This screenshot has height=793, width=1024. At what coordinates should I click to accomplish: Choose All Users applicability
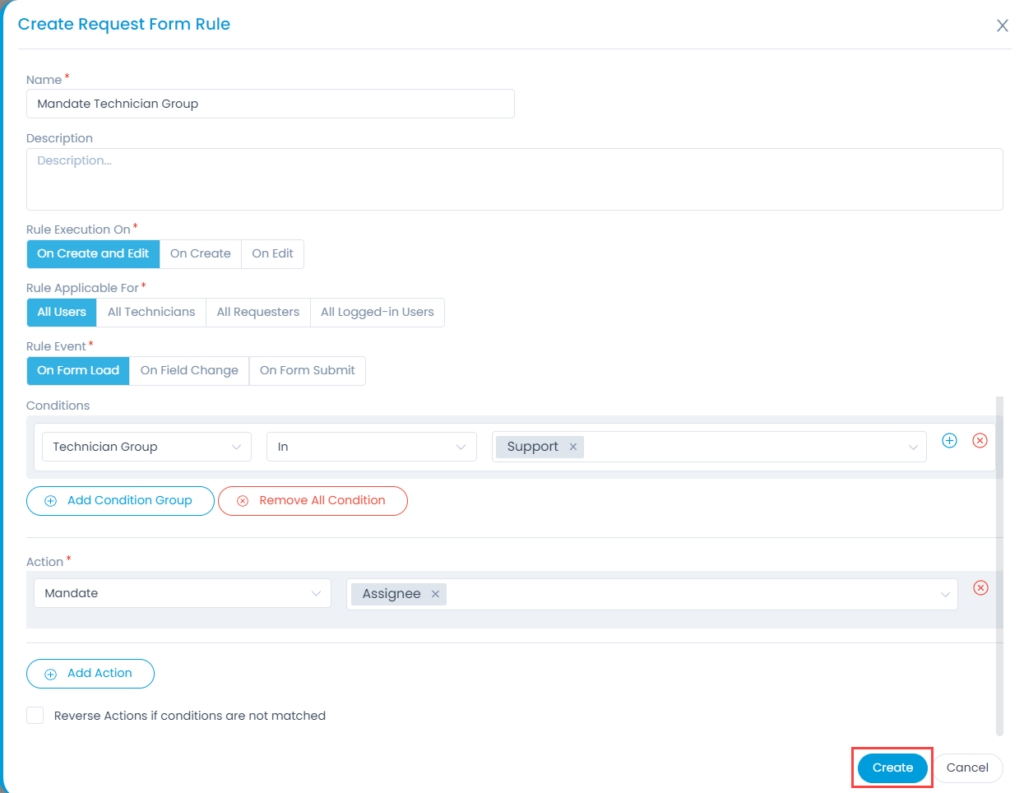[61, 312]
